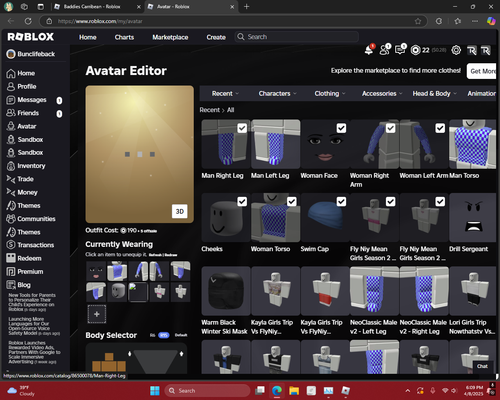This screenshot has width=500, height=400.
Task: Click the Robux balance icon
Action: point(415,50)
